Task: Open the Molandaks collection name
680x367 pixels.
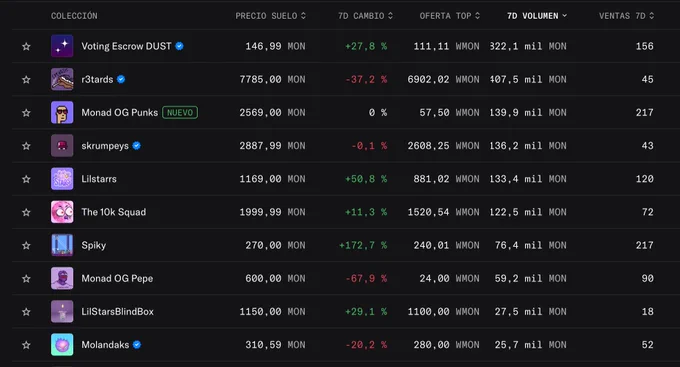Action: coord(105,345)
